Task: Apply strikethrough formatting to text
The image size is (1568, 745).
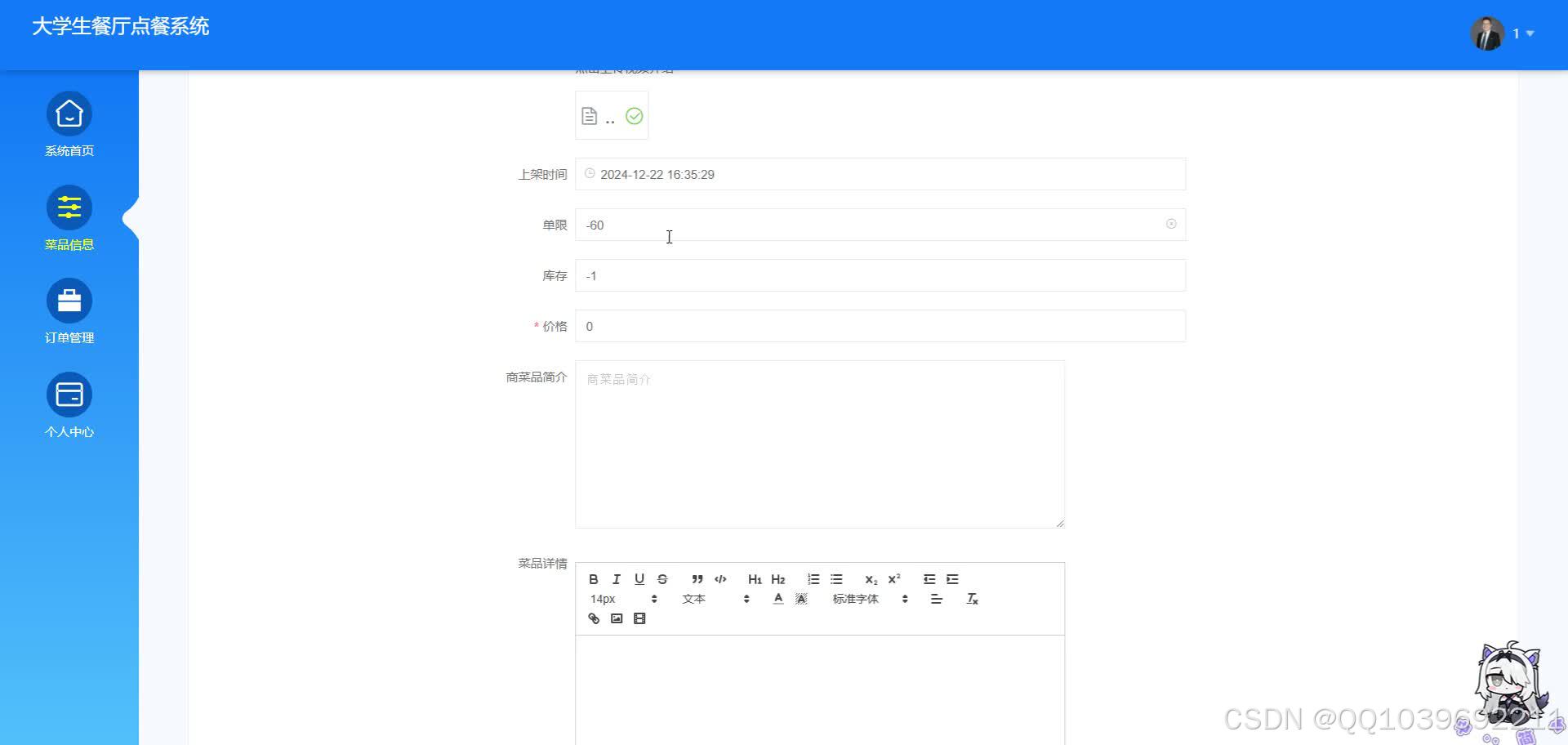Action: pos(662,579)
